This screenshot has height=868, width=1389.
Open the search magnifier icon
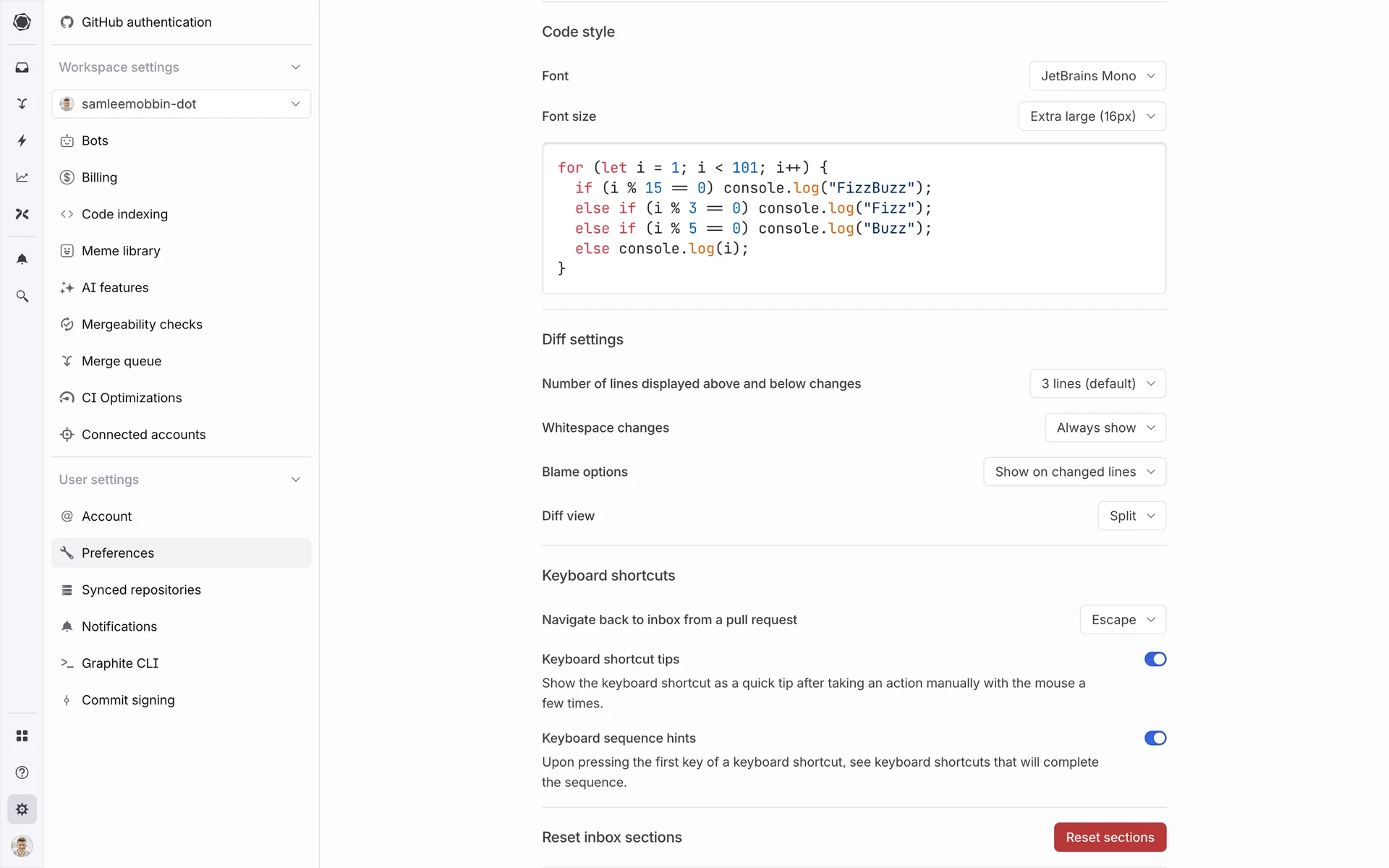click(x=22, y=296)
